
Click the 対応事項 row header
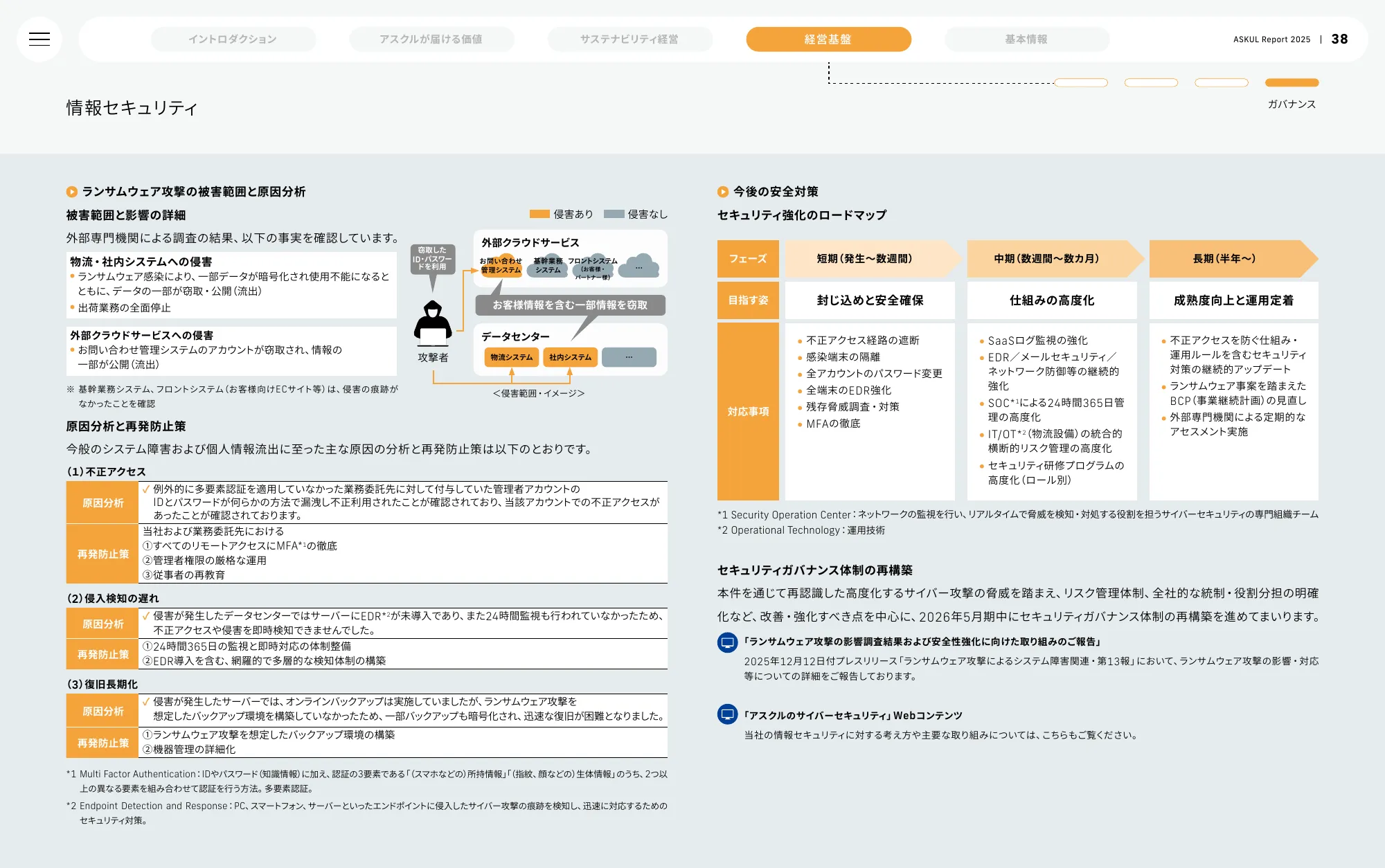pyautogui.click(x=748, y=412)
